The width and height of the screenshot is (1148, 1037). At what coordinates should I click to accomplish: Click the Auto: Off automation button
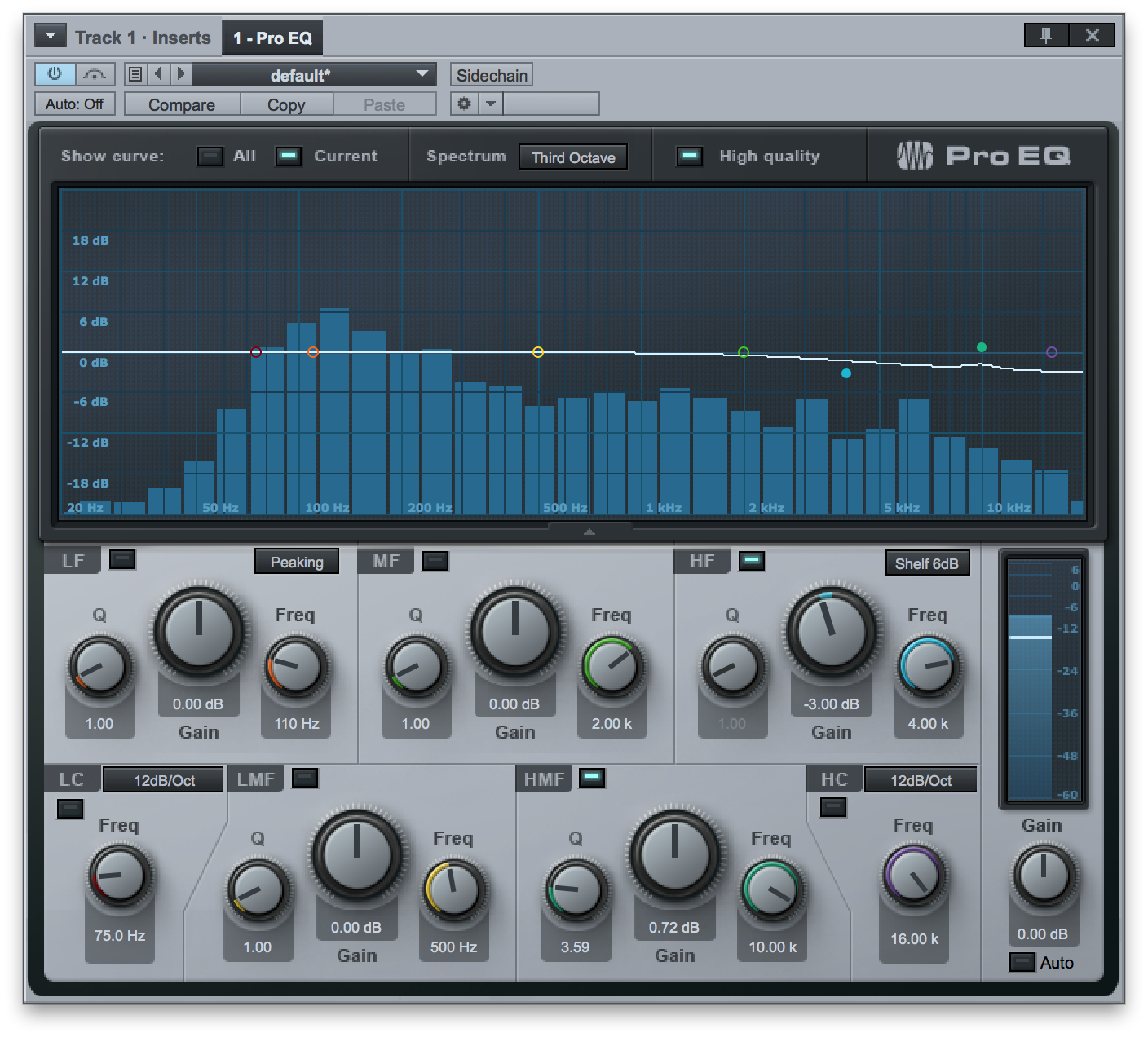tap(74, 104)
